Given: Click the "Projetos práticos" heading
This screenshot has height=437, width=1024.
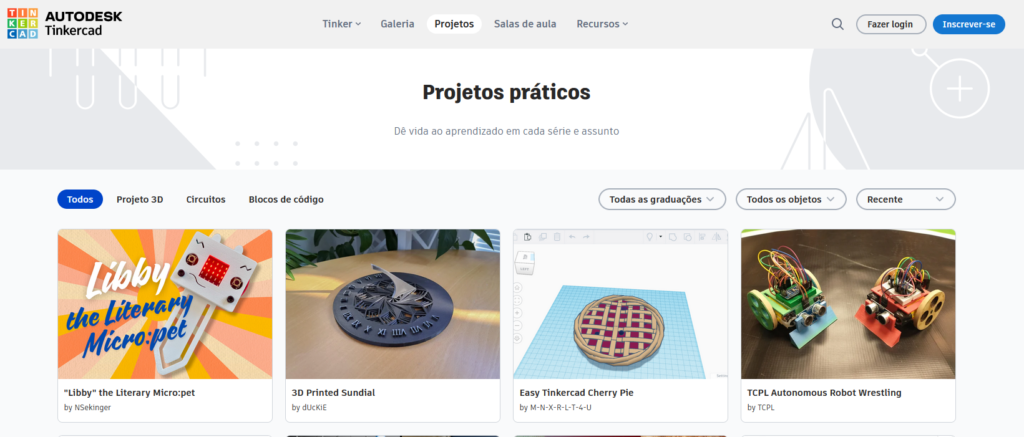Looking at the screenshot, I should pyautogui.click(x=506, y=92).
